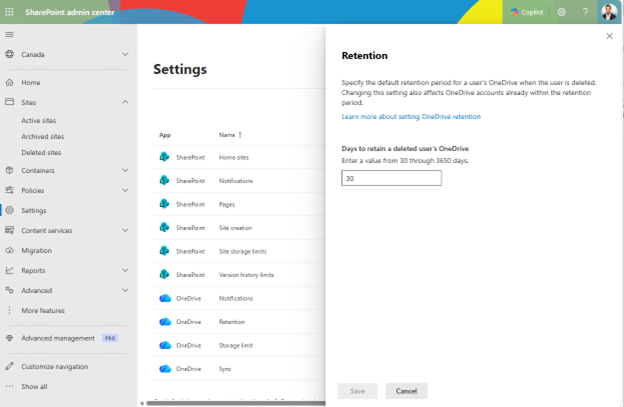
Task: Open the user profile picture
Action: [609, 12]
